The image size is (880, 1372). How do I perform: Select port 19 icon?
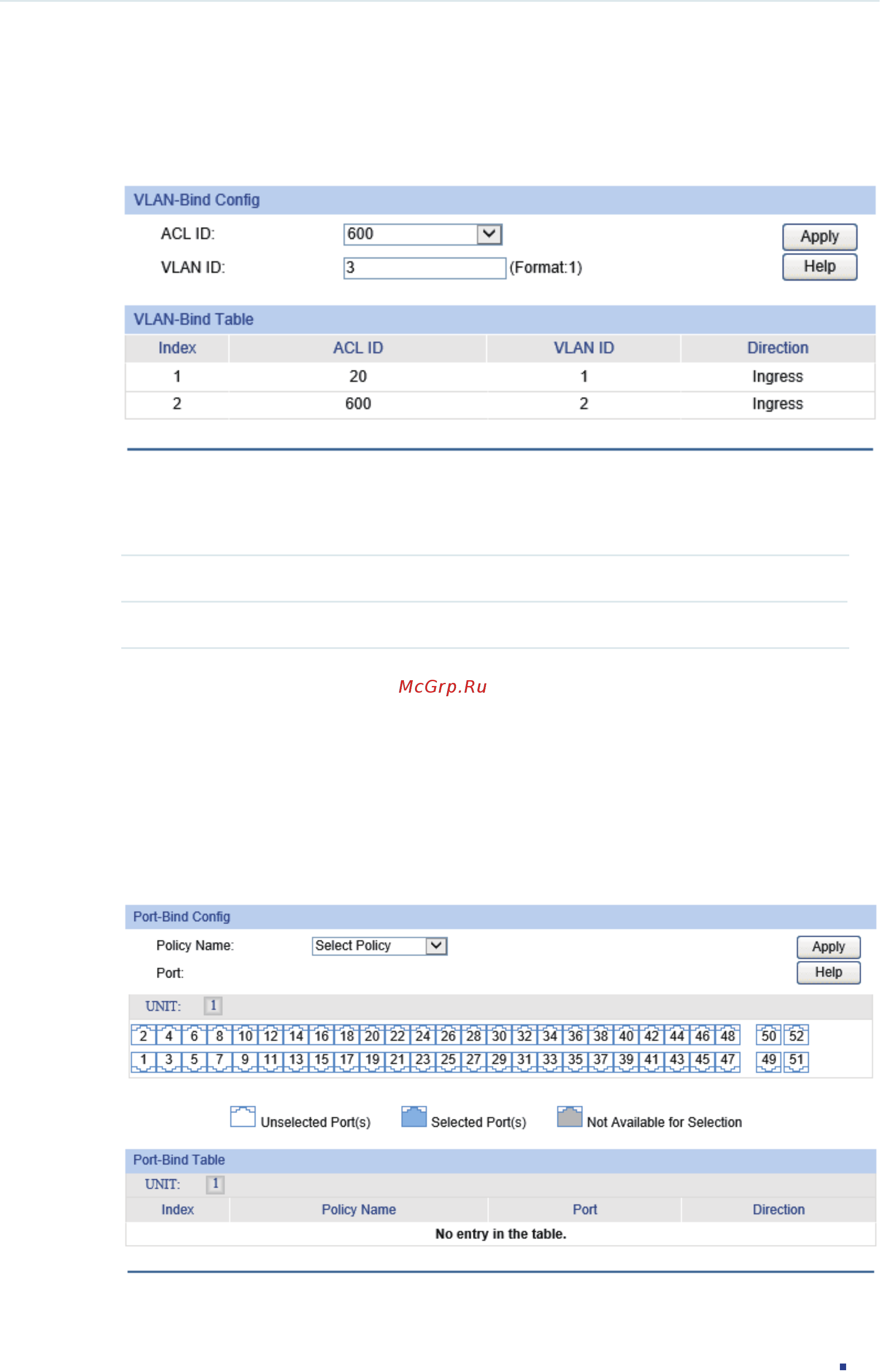tap(372, 1061)
